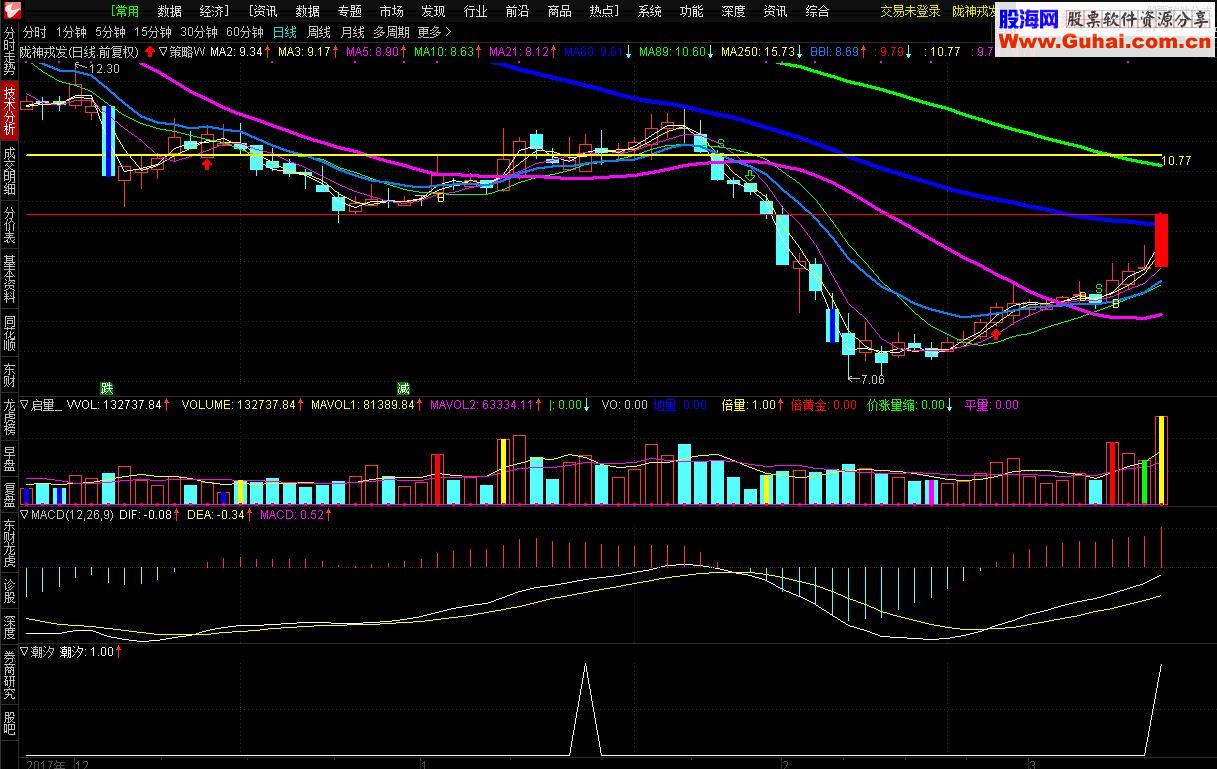
Task: Open the 行业 menu
Action: (476, 12)
